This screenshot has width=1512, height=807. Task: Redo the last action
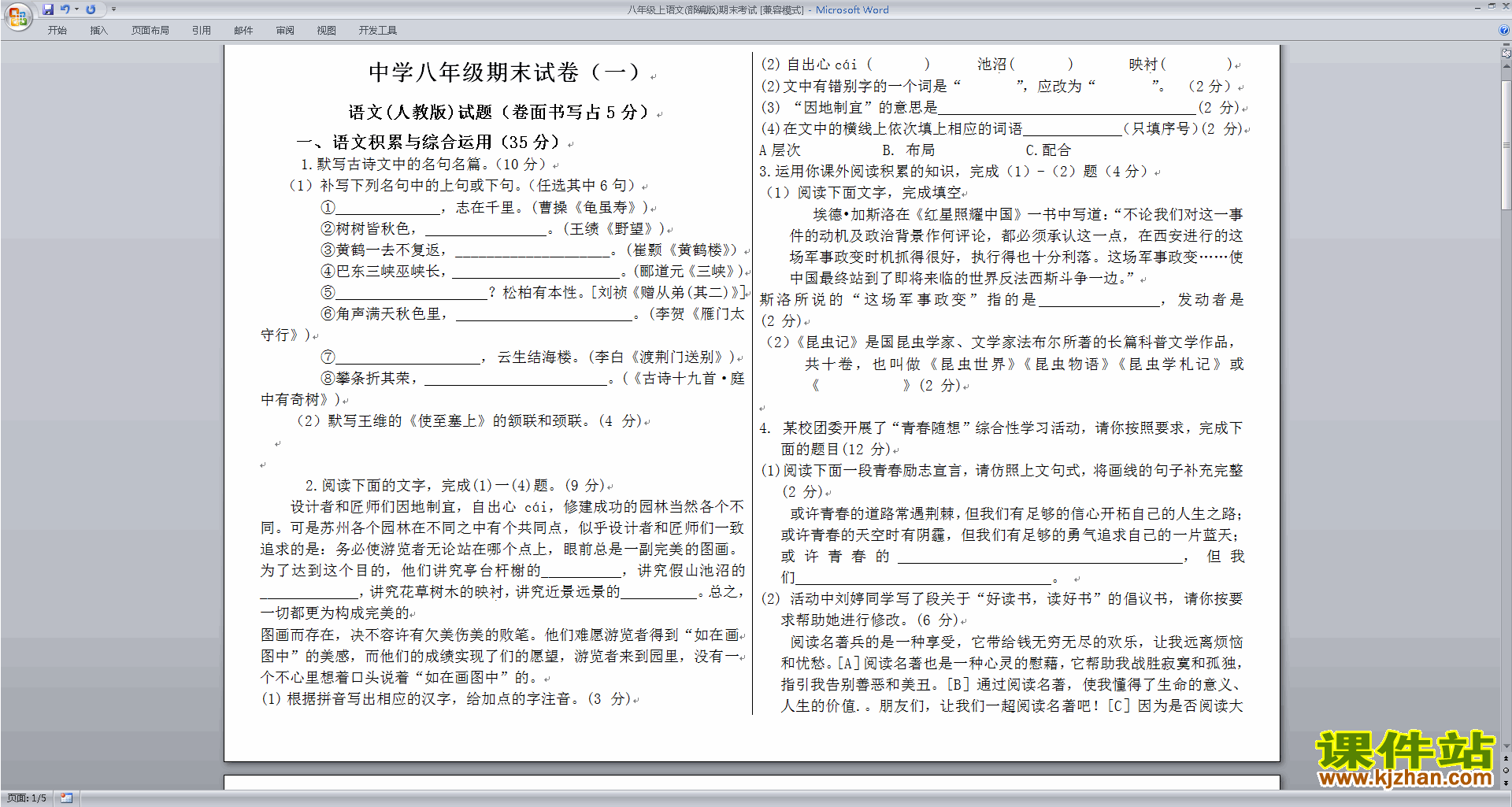[x=91, y=9]
